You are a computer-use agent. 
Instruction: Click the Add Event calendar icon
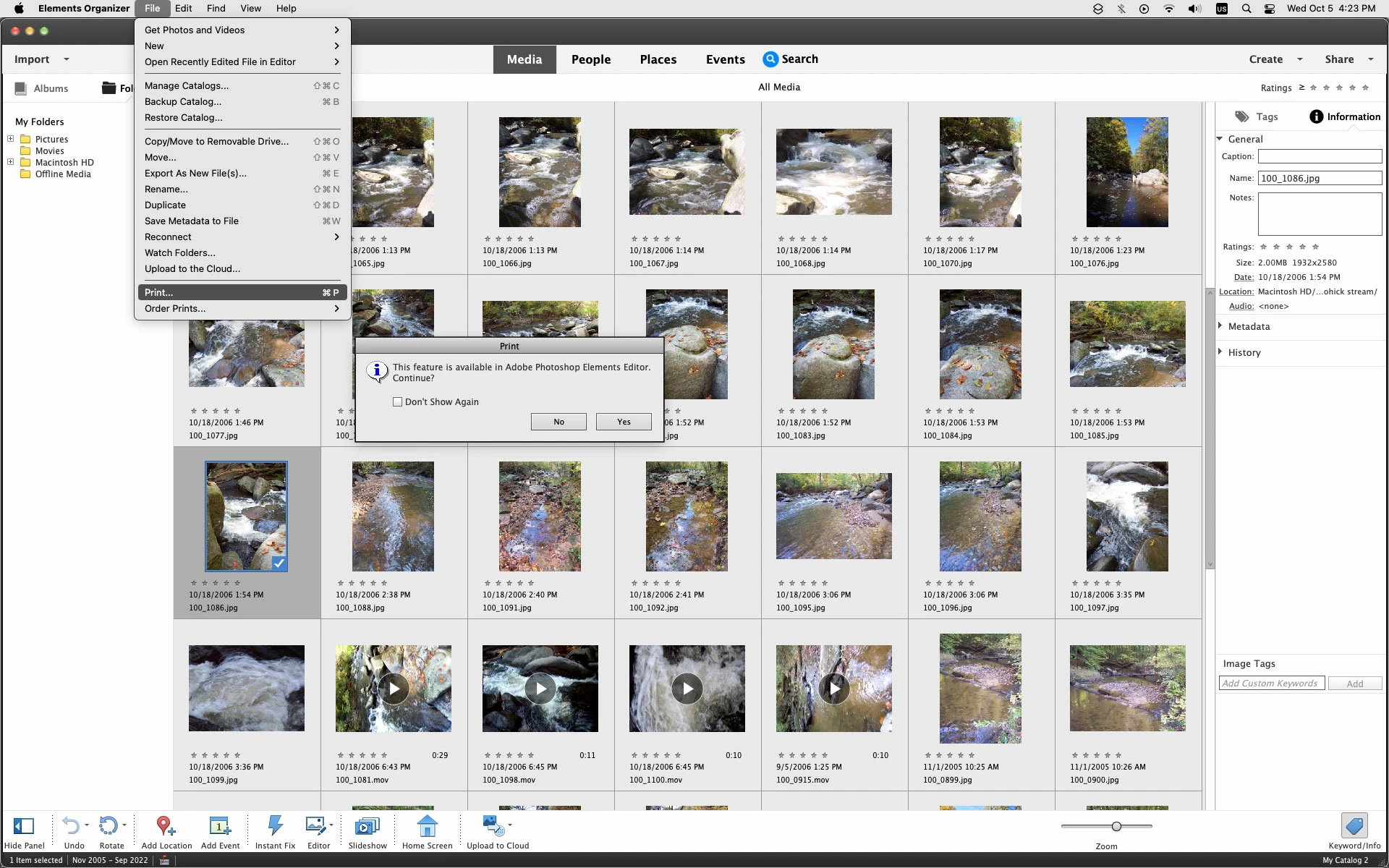coord(219,826)
